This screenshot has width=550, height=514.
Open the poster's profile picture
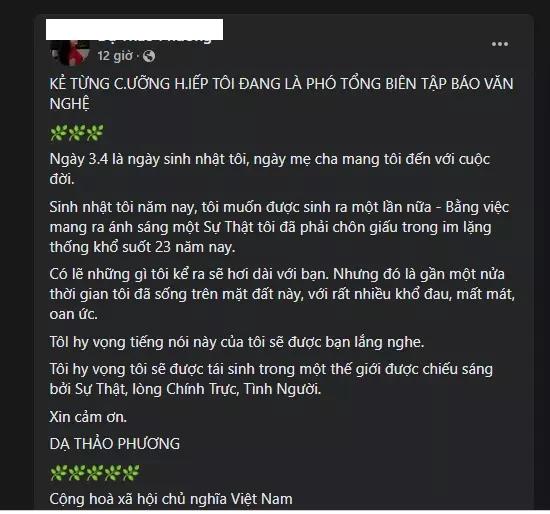[70, 53]
